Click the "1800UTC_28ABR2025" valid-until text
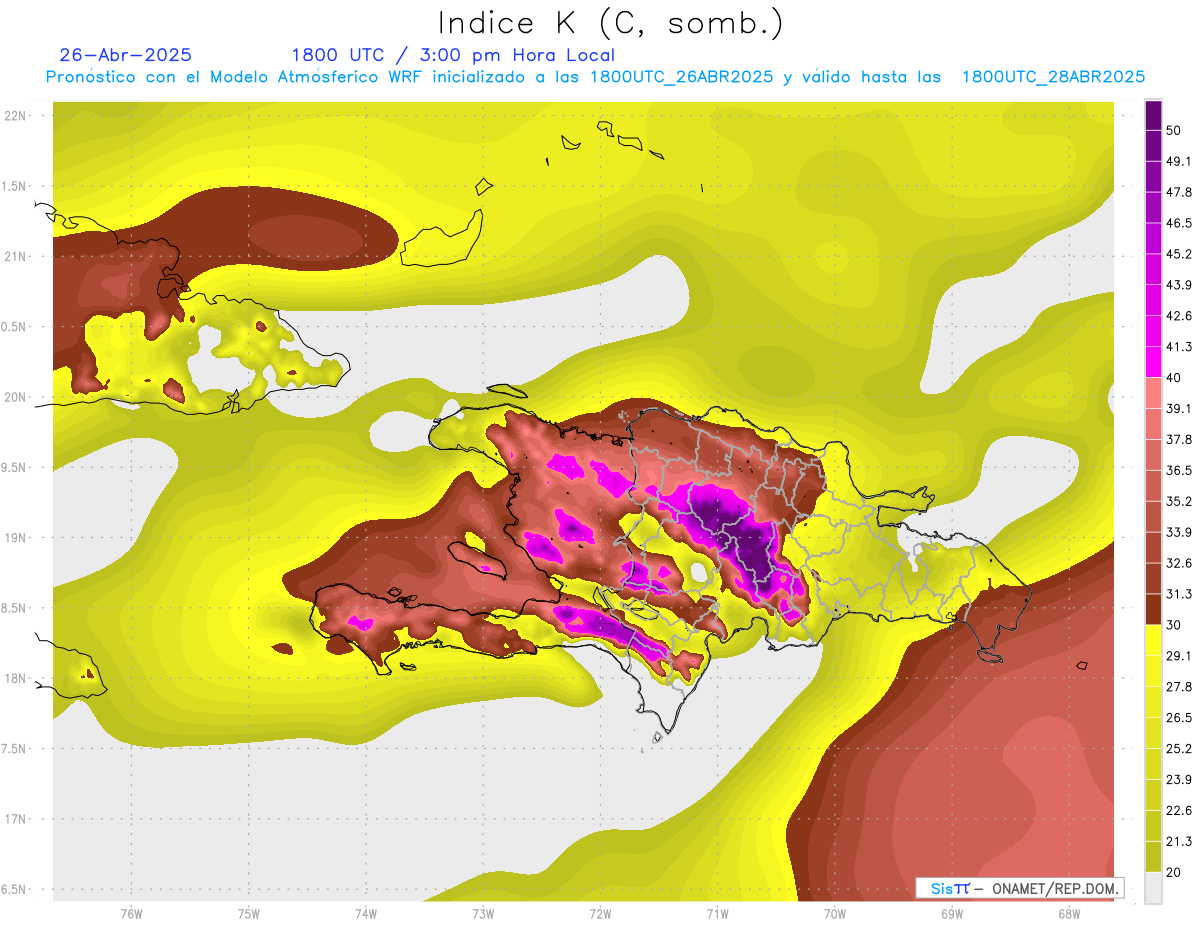The height and width of the screenshot is (927, 1200). (x=1053, y=77)
